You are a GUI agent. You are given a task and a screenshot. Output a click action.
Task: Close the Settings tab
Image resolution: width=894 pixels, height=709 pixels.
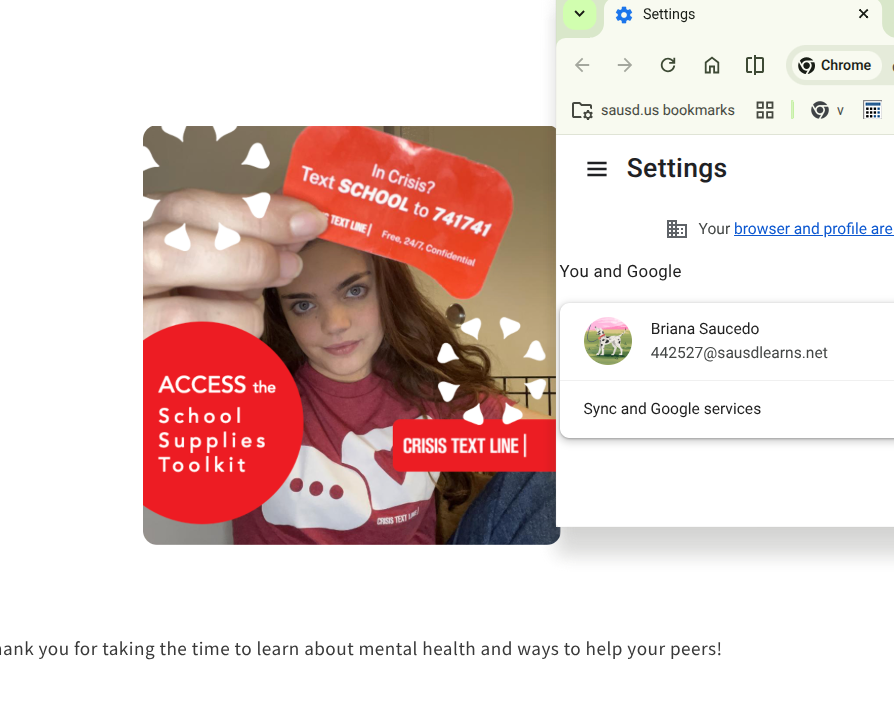tap(863, 14)
